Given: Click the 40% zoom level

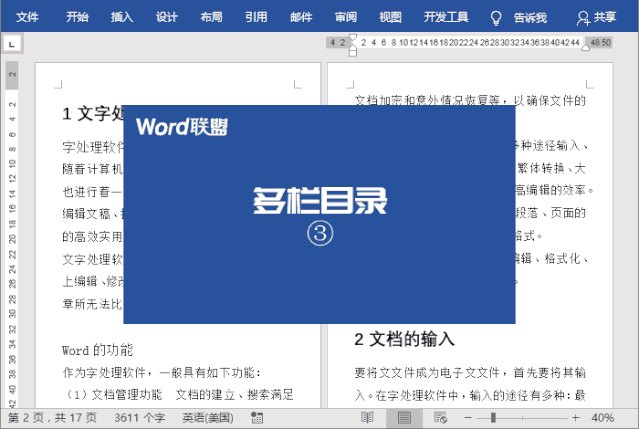Looking at the screenshot, I should 603,418.
